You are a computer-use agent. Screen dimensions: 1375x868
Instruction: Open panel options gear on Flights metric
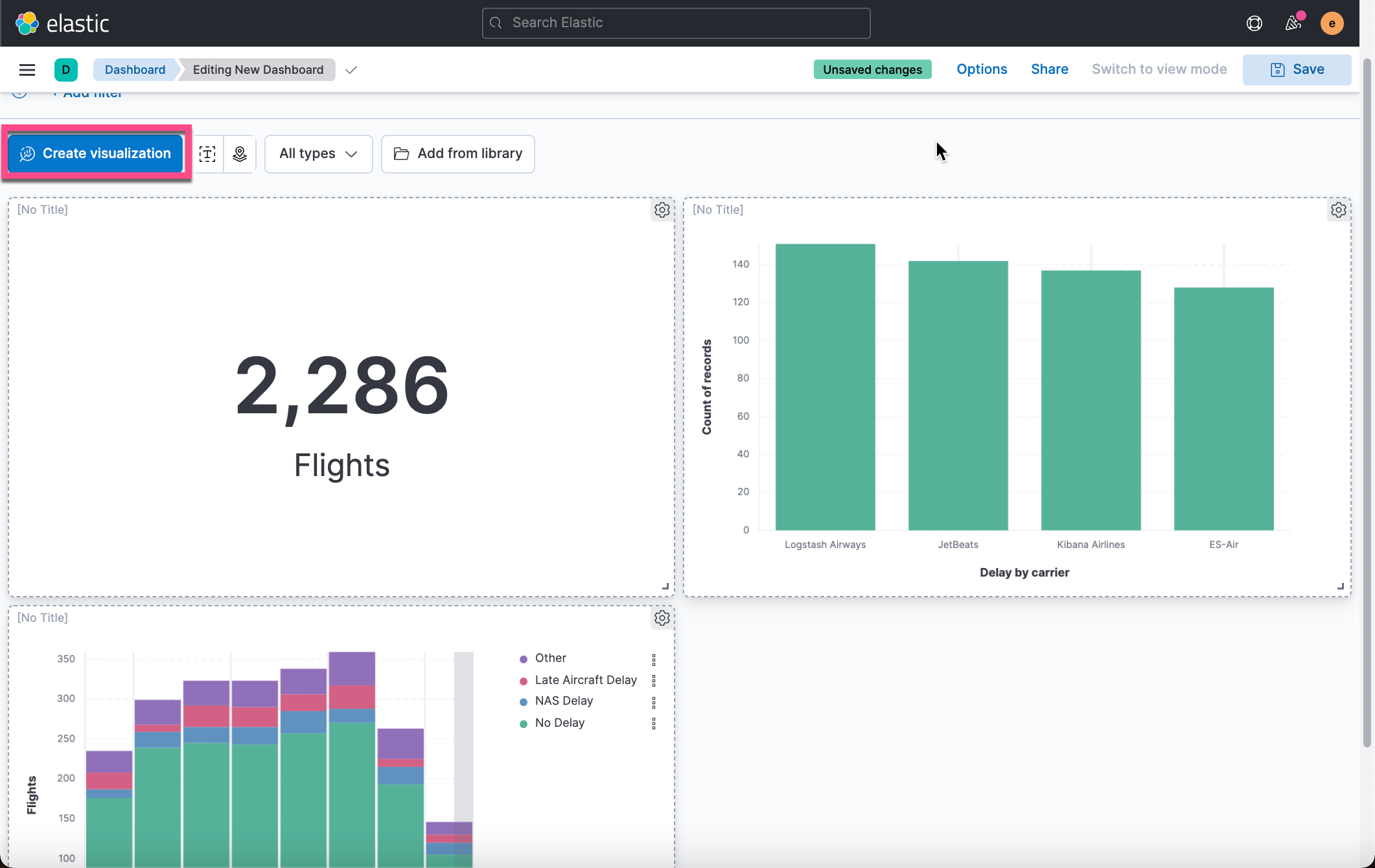(662, 210)
